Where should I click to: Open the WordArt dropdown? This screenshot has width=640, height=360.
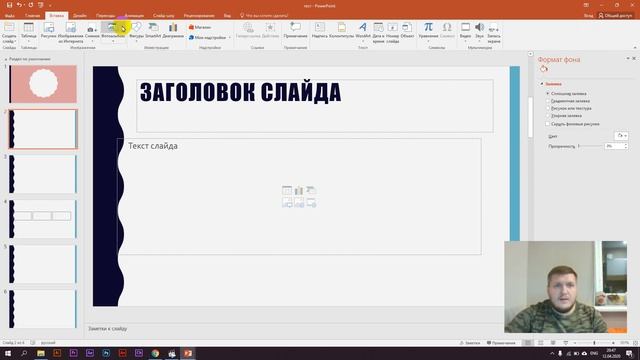[362, 32]
